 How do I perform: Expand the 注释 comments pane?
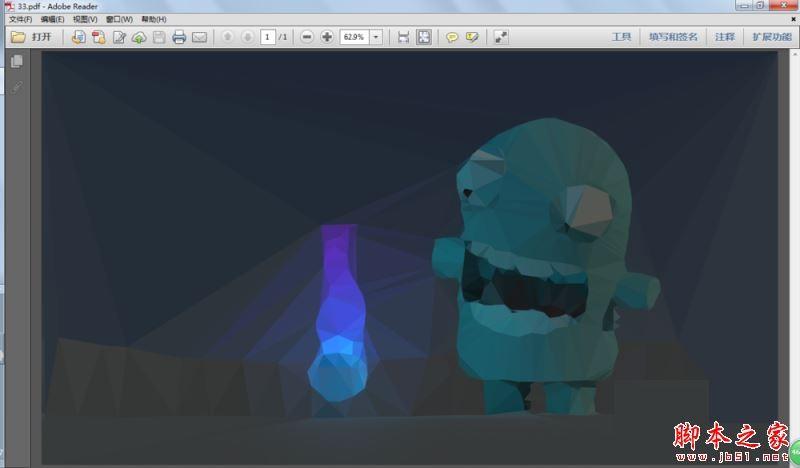click(x=724, y=37)
